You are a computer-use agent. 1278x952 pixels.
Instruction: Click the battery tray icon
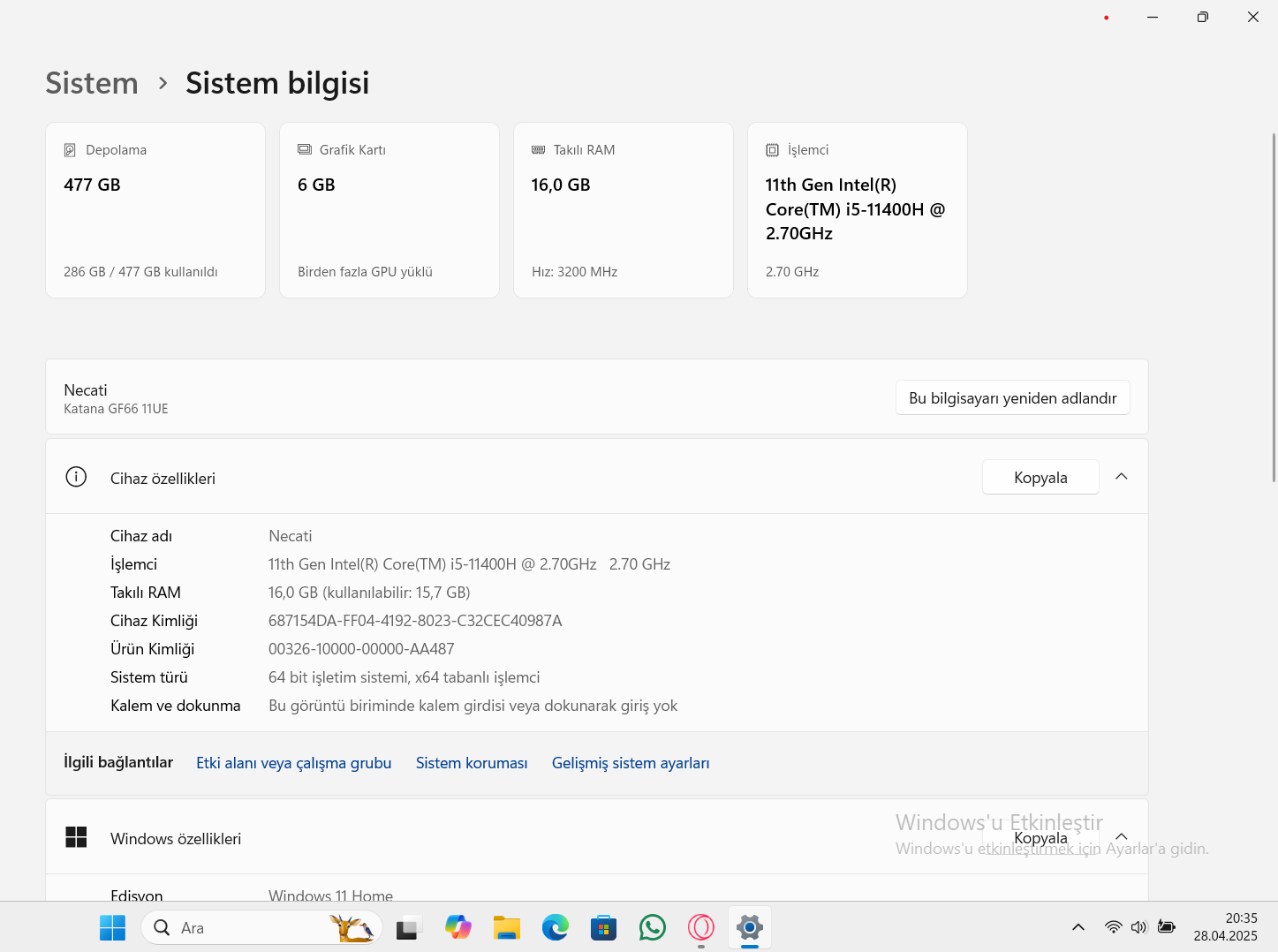(x=1167, y=926)
